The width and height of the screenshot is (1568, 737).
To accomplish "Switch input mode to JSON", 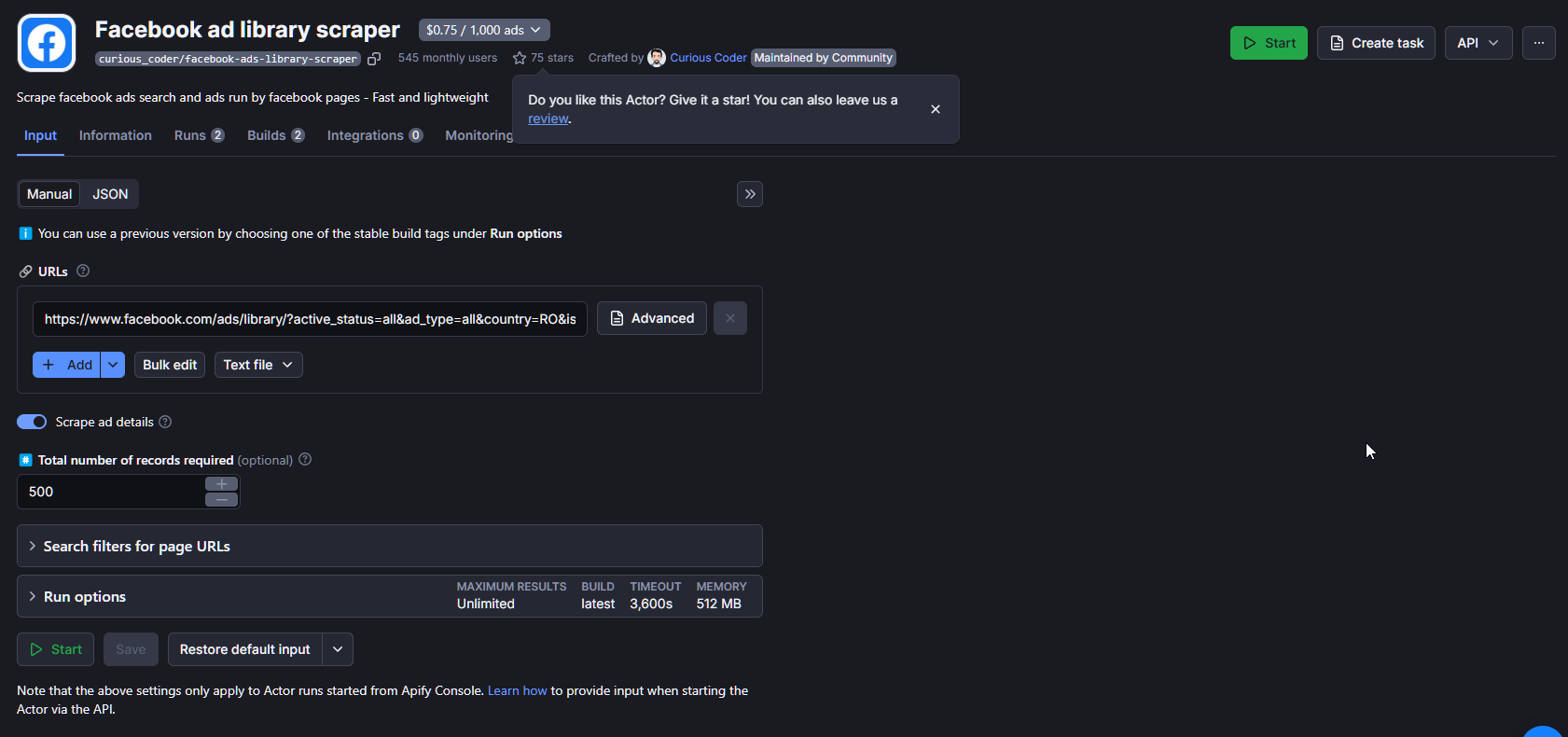I will tap(110, 194).
